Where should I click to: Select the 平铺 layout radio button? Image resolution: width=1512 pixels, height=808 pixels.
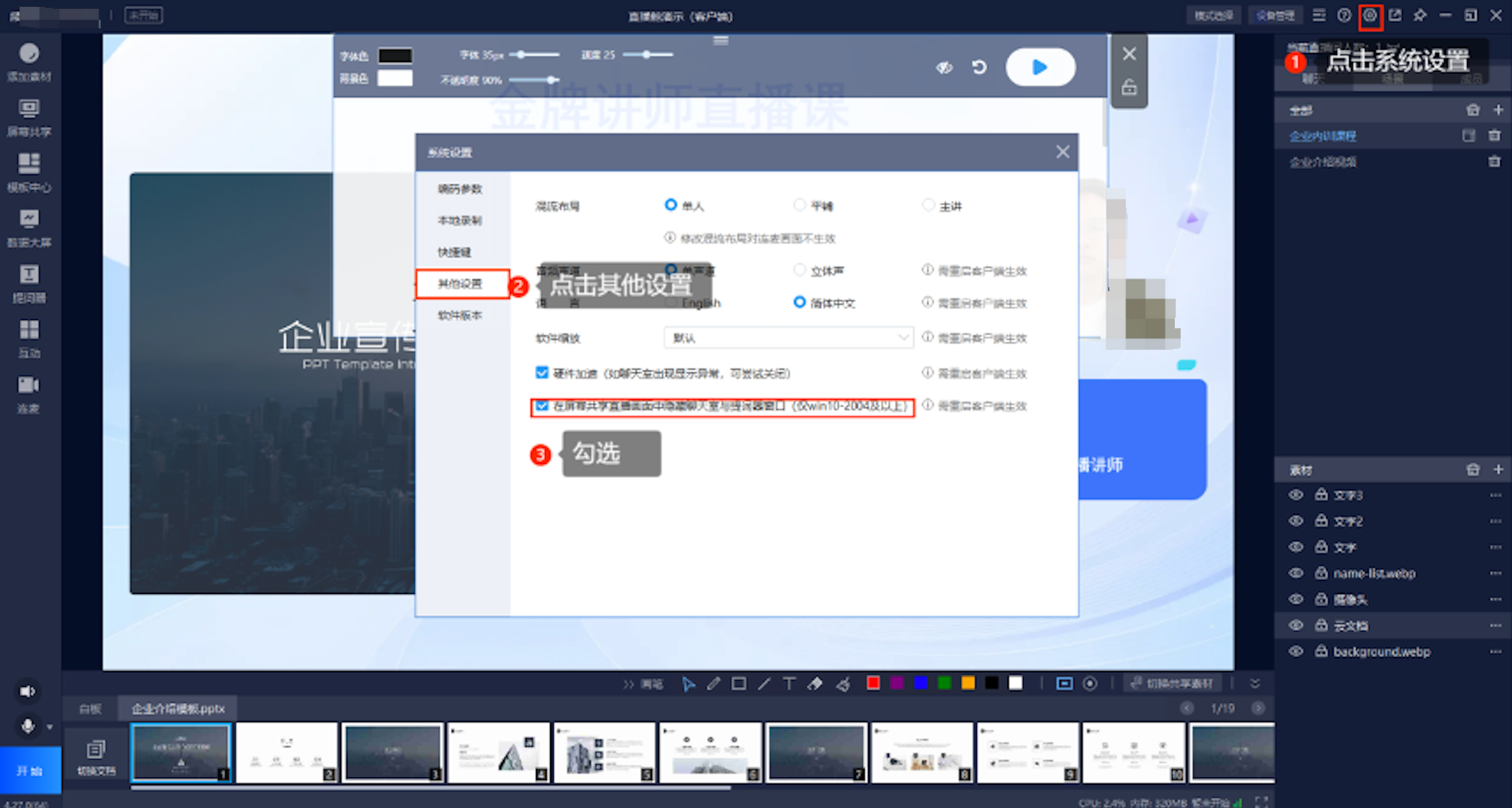click(x=799, y=205)
